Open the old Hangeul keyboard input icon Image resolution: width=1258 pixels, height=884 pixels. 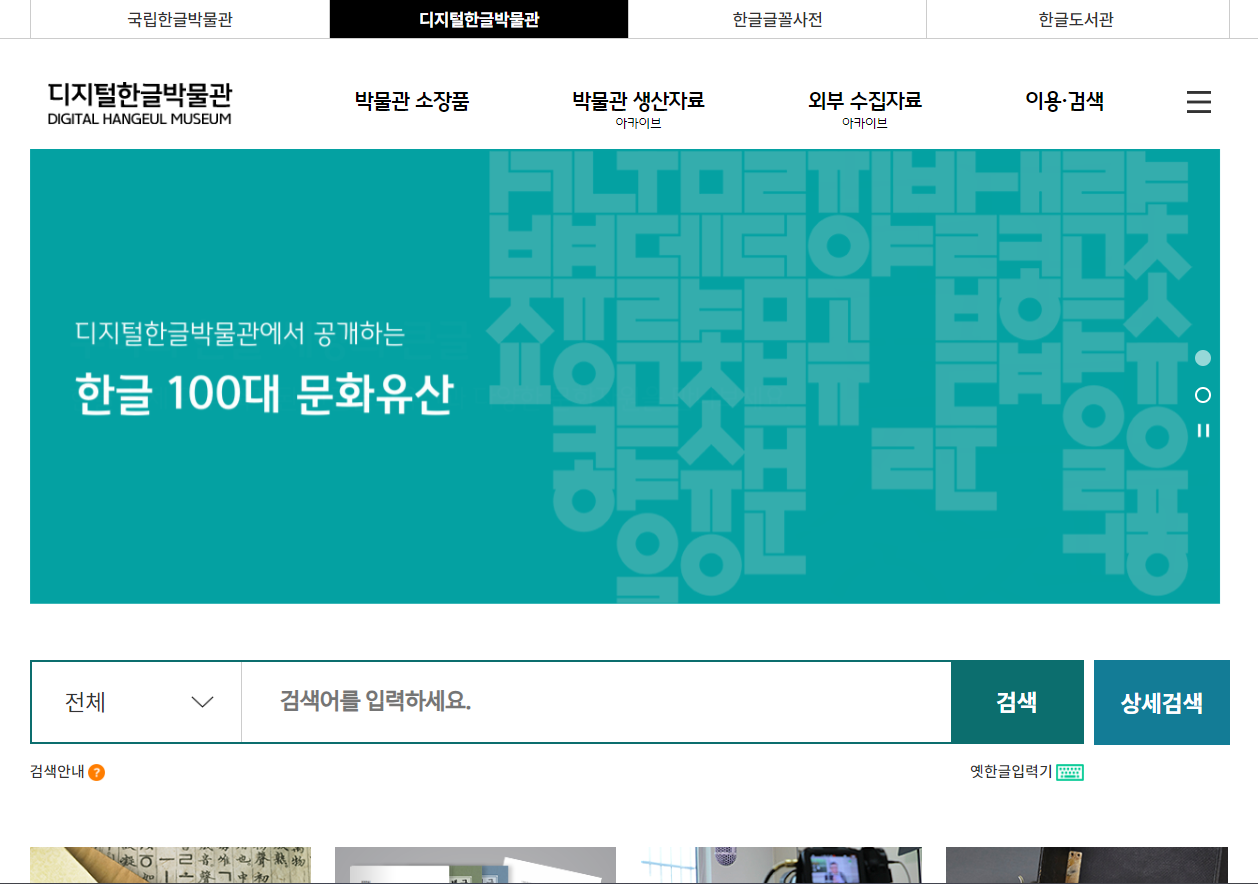[1070, 772]
